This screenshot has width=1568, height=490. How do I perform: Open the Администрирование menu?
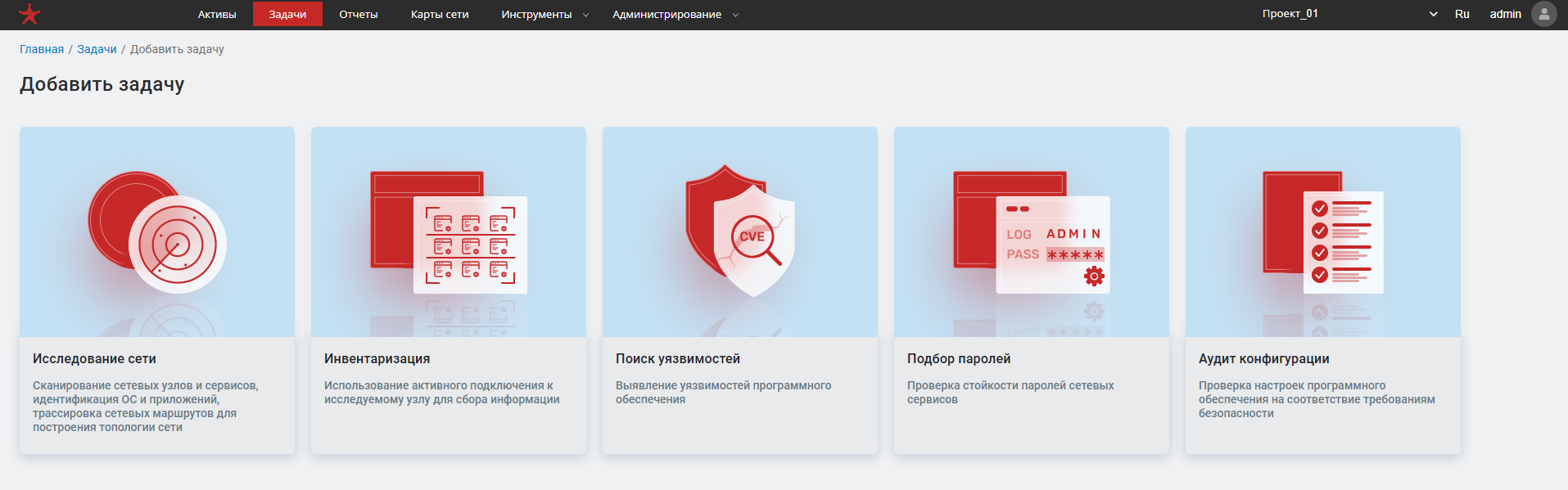pyautogui.click(x=667, y=14)
